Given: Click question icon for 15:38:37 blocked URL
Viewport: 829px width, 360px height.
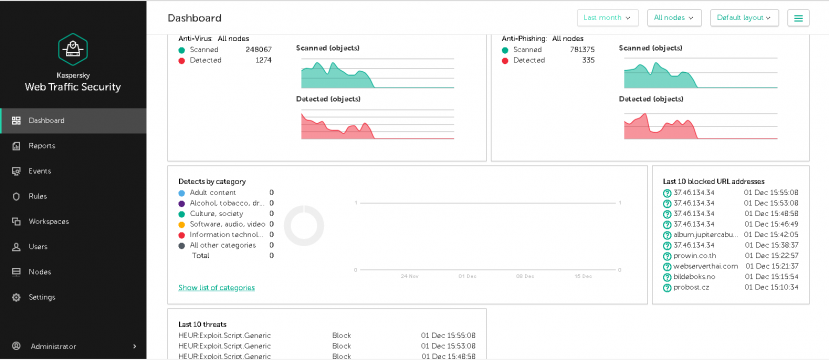Looking at the screenshot, I should click(x=667, y=246).
